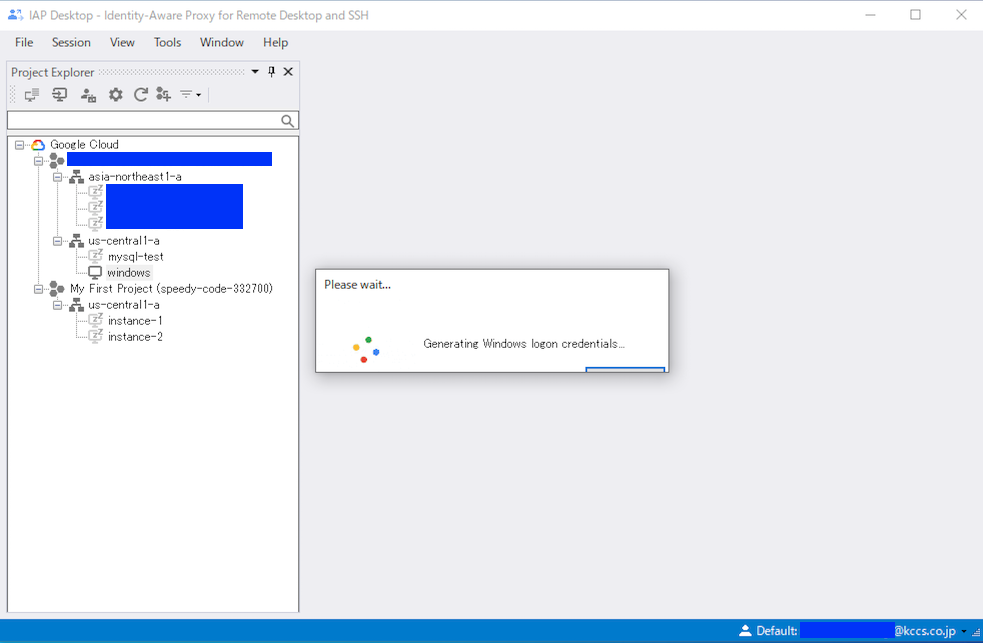Image resolution: width=983 pixels, height=643 pixels.
Task: Click the sign-in toolbar icon in Project Explorer
Action: tap(60, 94)
